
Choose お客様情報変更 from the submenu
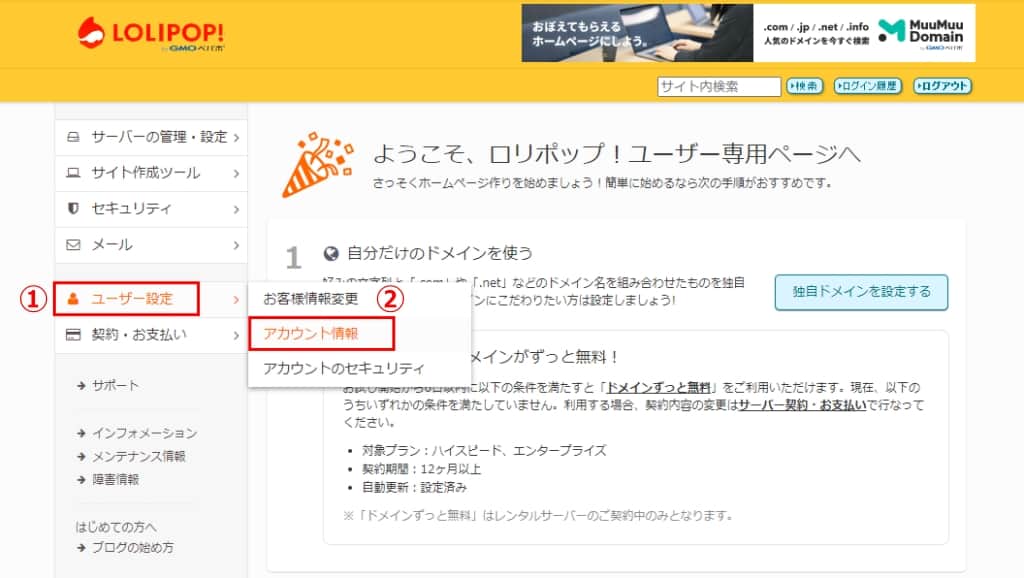(311, 299)
